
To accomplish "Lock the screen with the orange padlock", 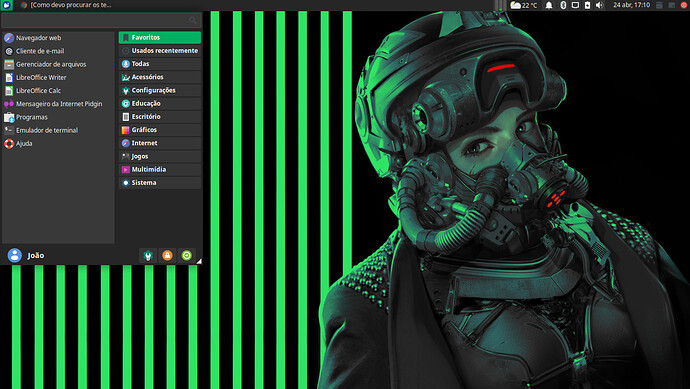I will coord(167,256).
